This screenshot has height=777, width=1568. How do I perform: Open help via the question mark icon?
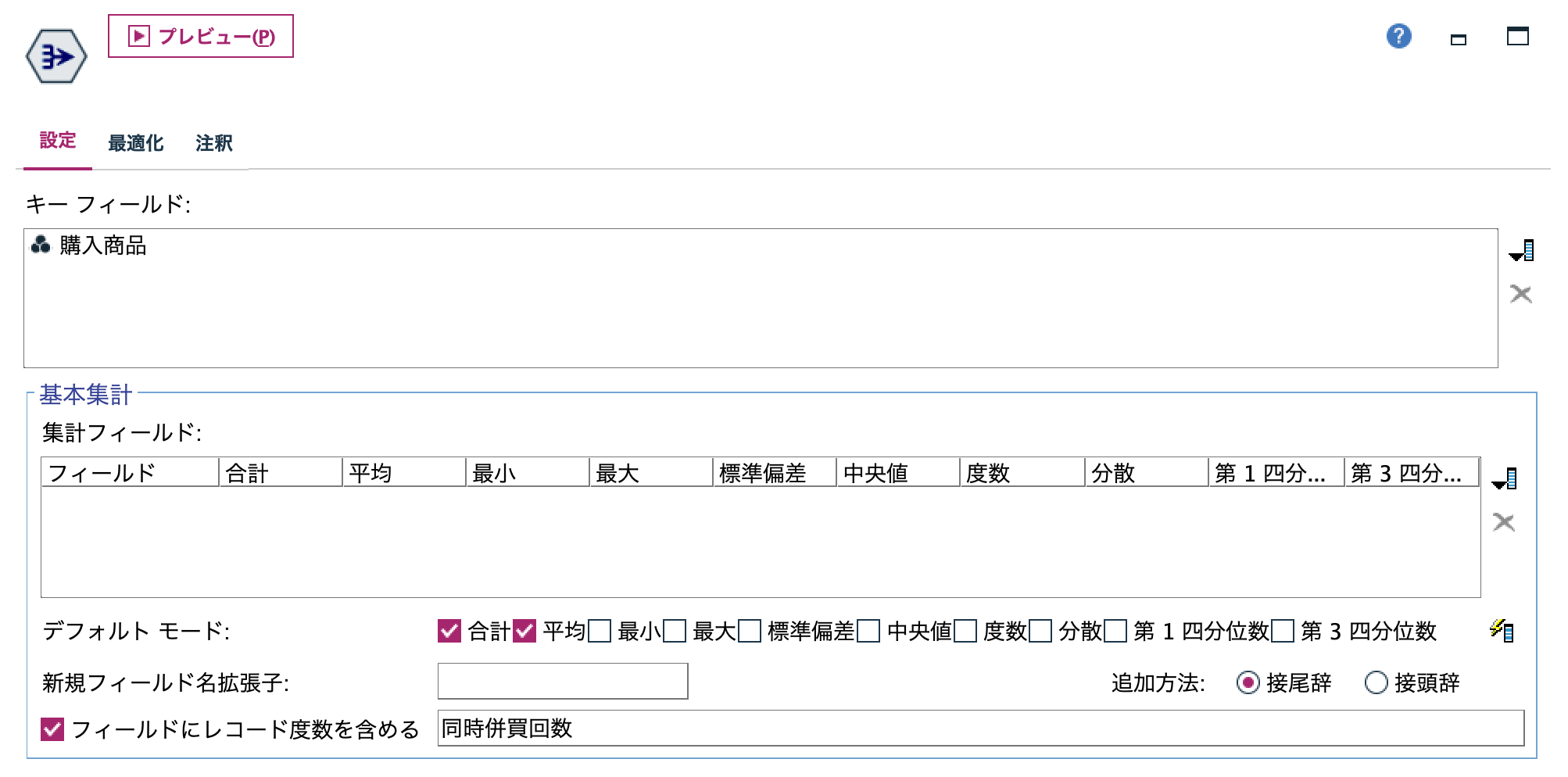pyautogui.click(x=1399, y=37)
